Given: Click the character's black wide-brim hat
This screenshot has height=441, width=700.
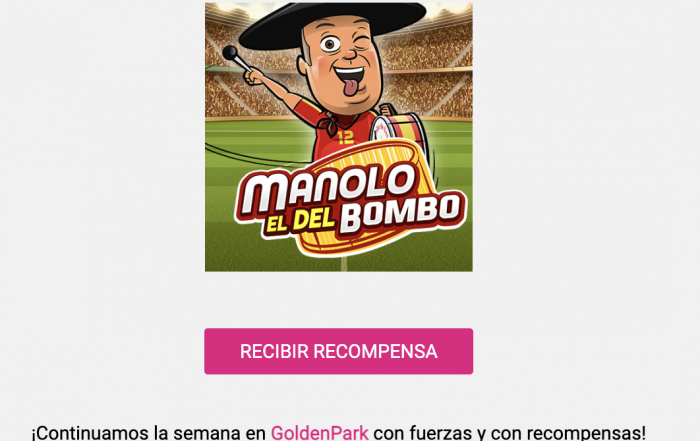Looking at the screenshot, I should [x=333, y=23].
